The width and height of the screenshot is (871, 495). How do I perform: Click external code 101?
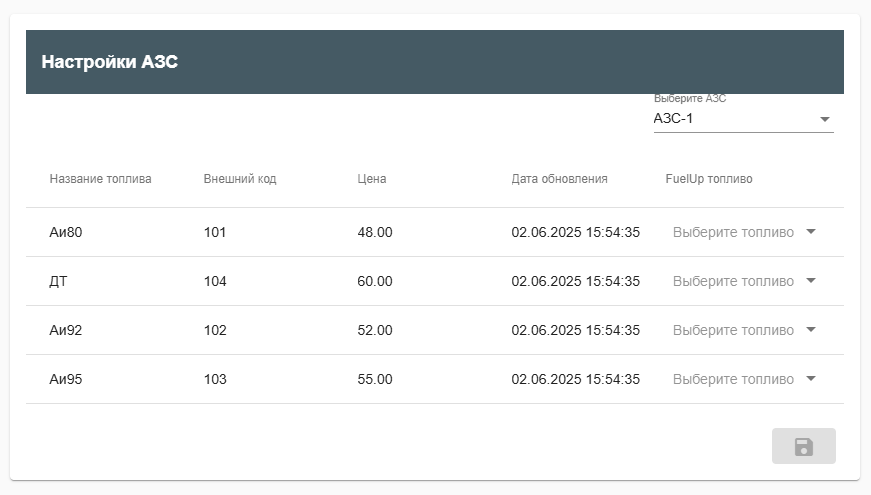click(x=215, y=232)
